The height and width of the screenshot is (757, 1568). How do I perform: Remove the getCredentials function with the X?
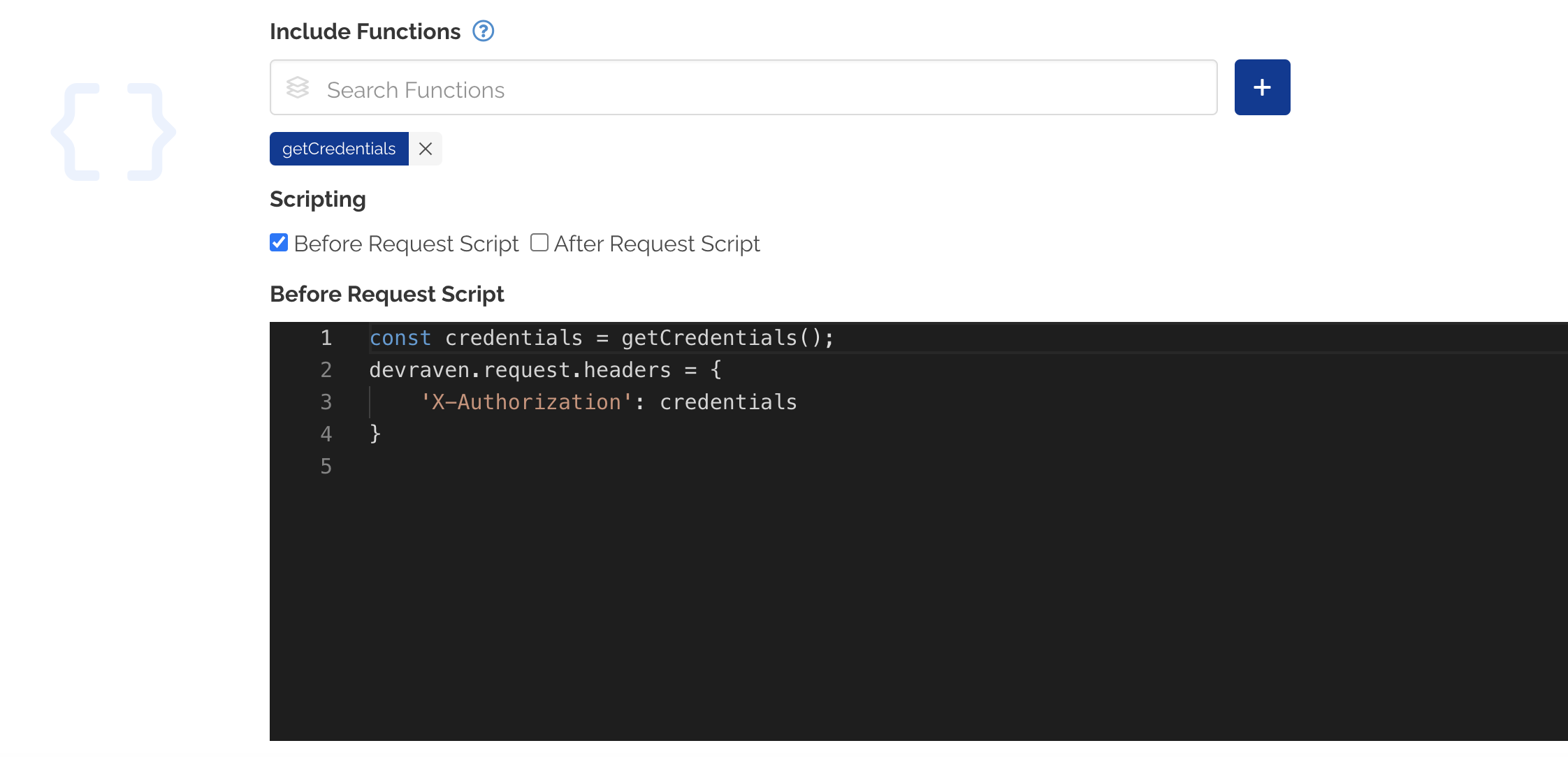click(x=425, y=148)
